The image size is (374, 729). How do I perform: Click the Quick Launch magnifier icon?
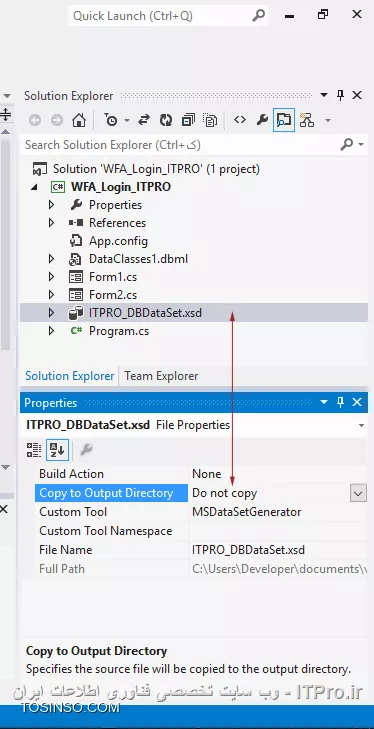click(x=258, y=16)
